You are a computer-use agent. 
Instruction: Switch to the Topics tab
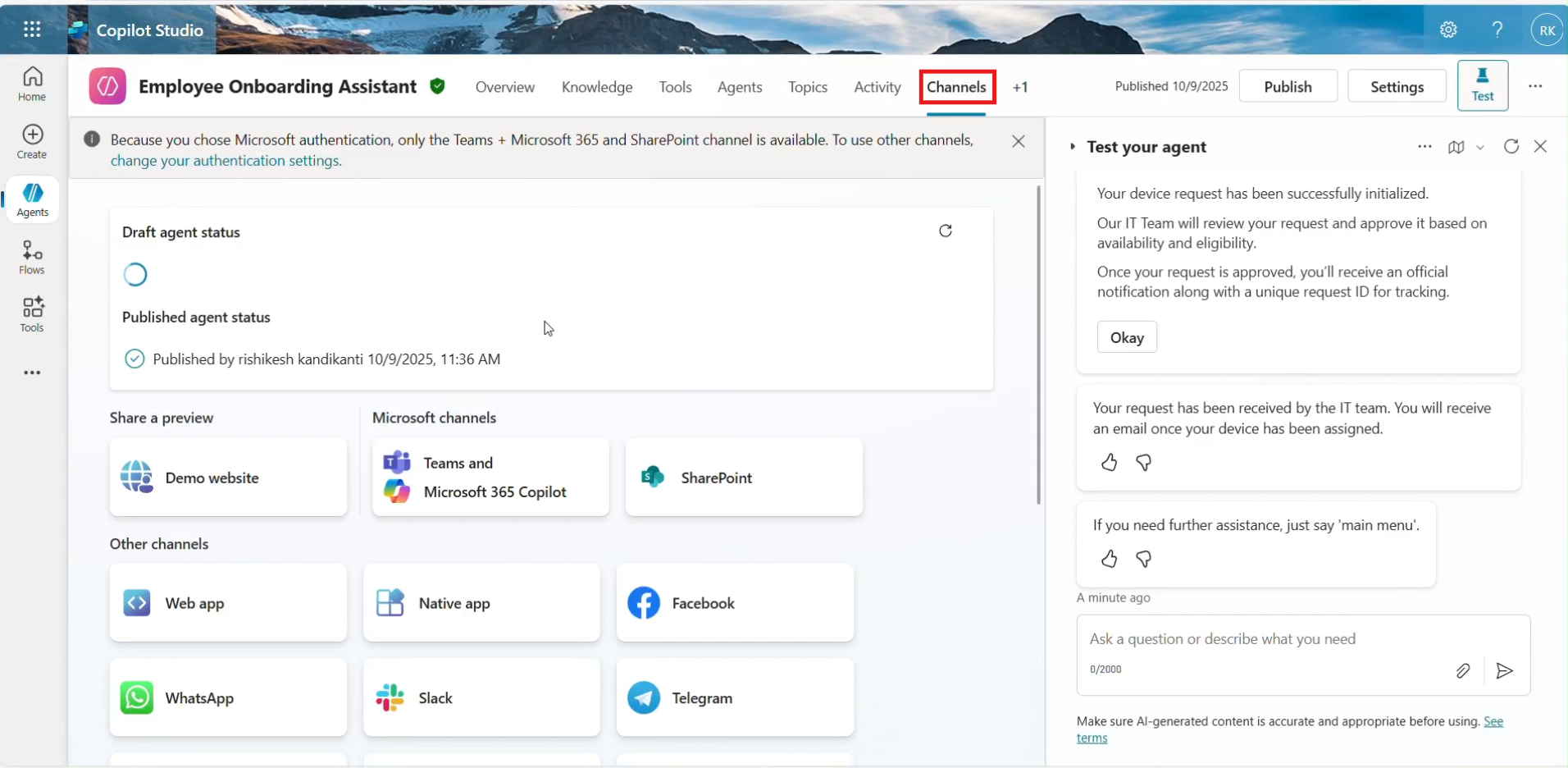807,87
